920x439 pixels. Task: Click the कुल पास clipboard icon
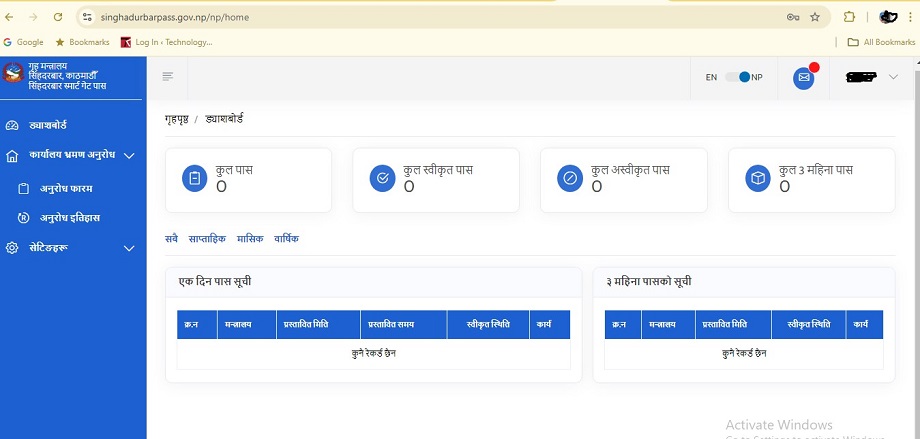click(194, 179)
